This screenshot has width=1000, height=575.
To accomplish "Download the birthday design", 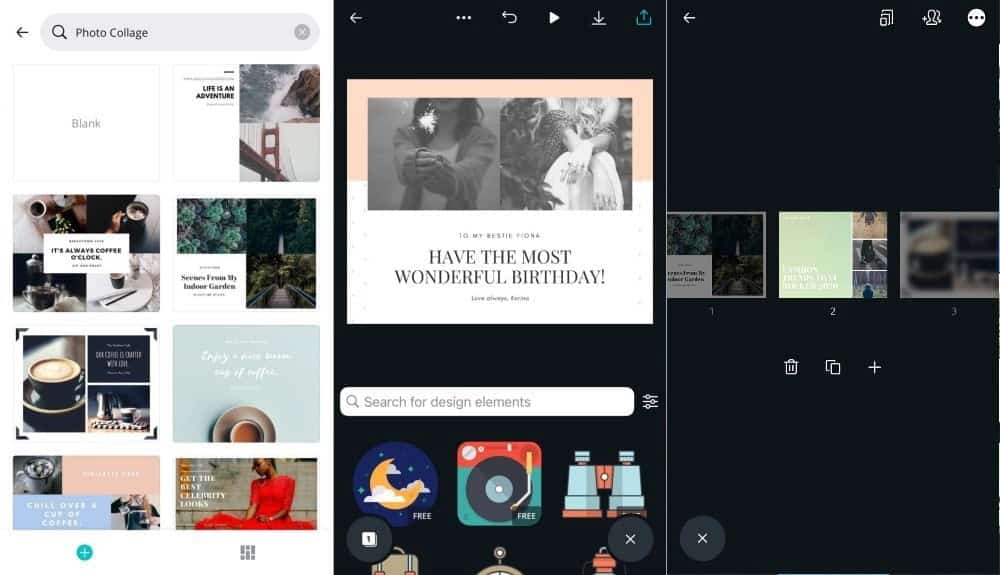I will [599, 18].
